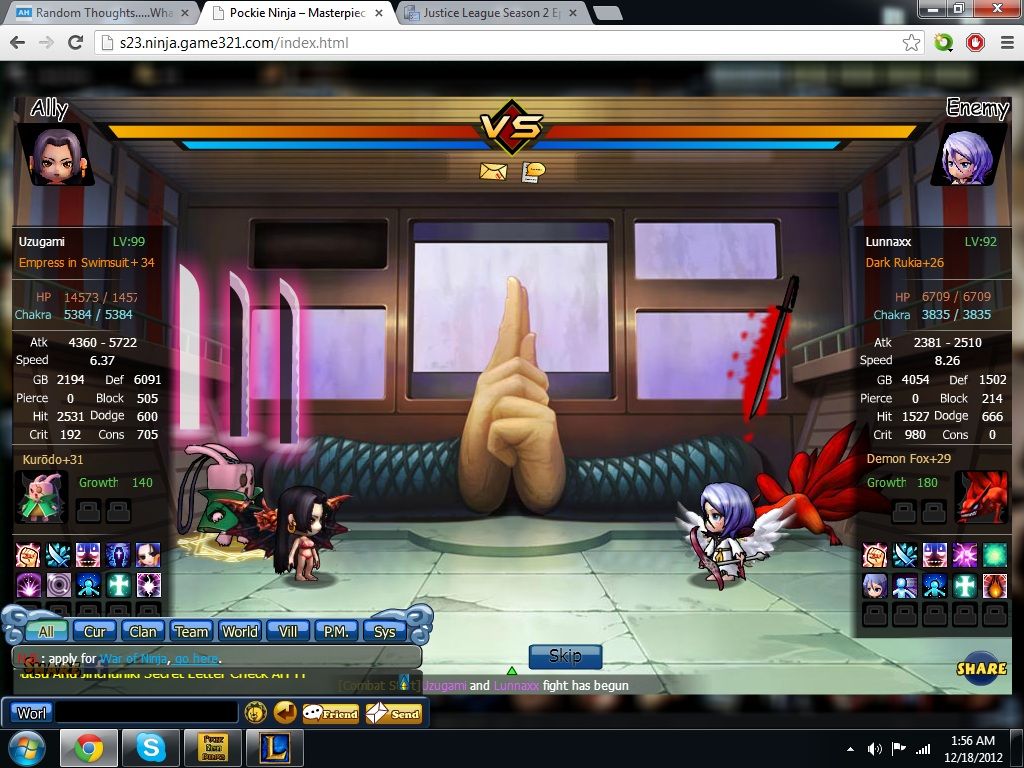Click the envelope mail icon under VS
The image size is (1024, 768).
(x=493, y=171)
